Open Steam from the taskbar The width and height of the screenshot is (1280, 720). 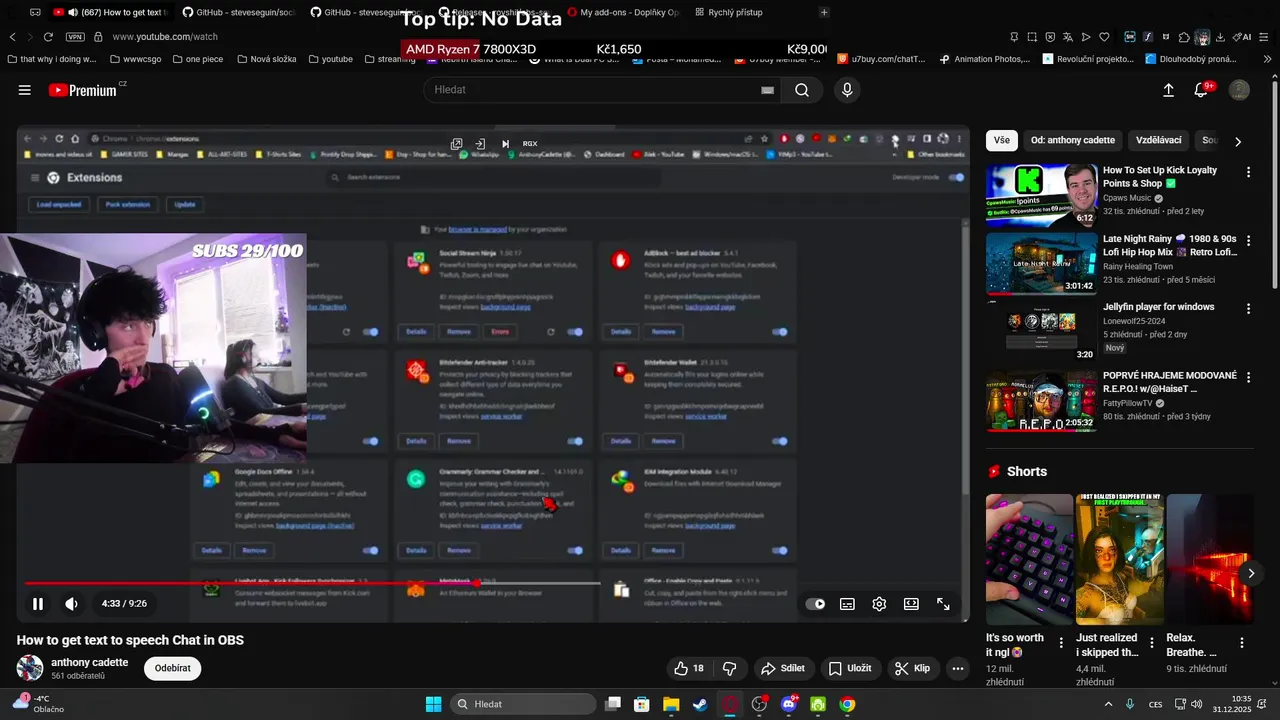[x=700, y=704]
